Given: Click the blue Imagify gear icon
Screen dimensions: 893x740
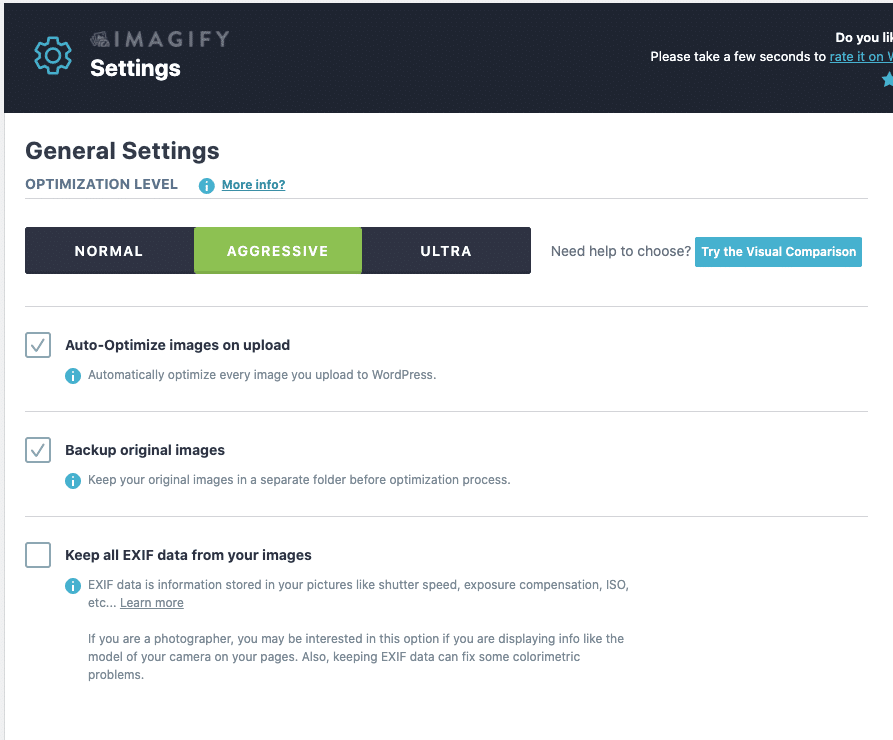Looking at the screenshot, I should (52, 55).
